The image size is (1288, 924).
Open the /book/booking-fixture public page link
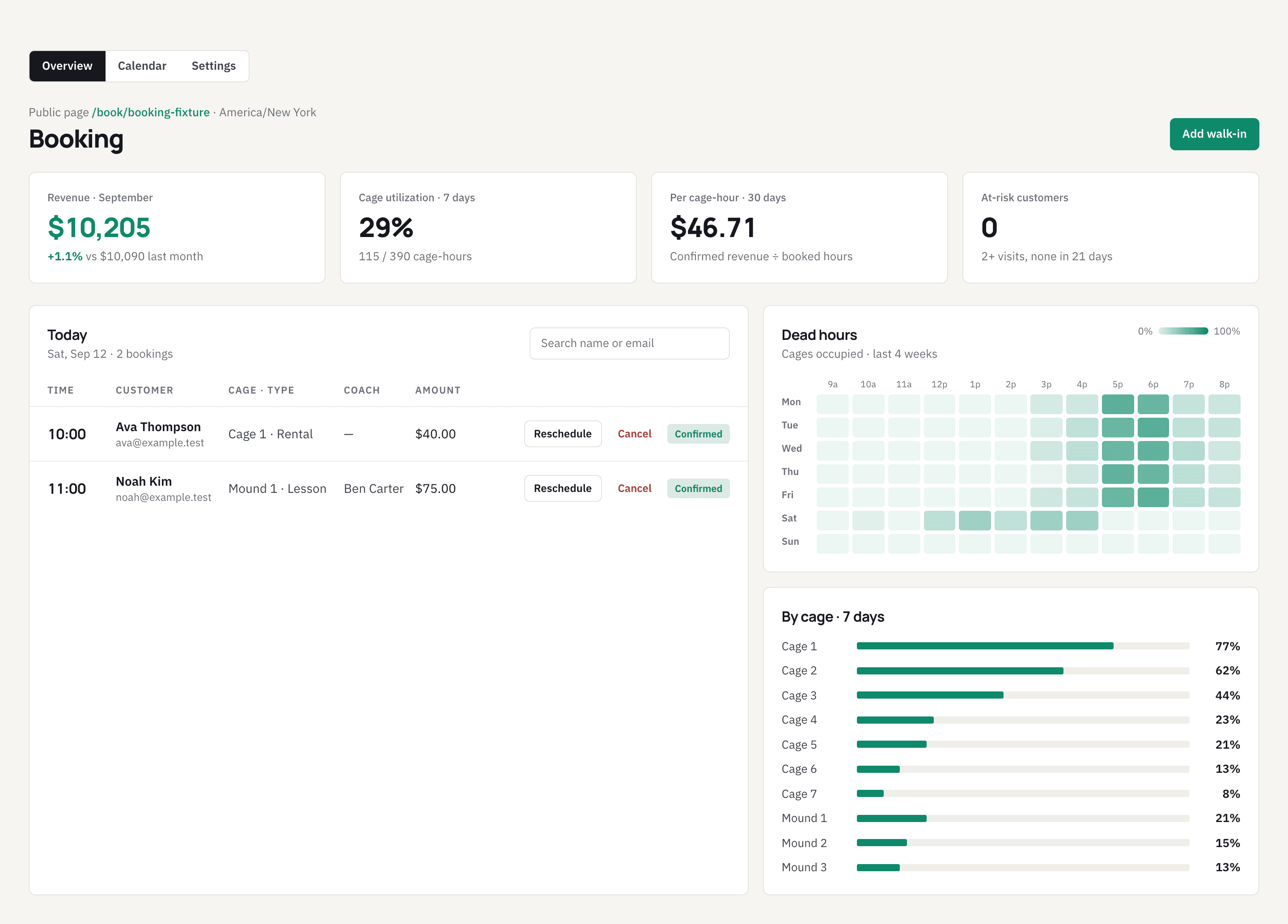tap(151, 112)
